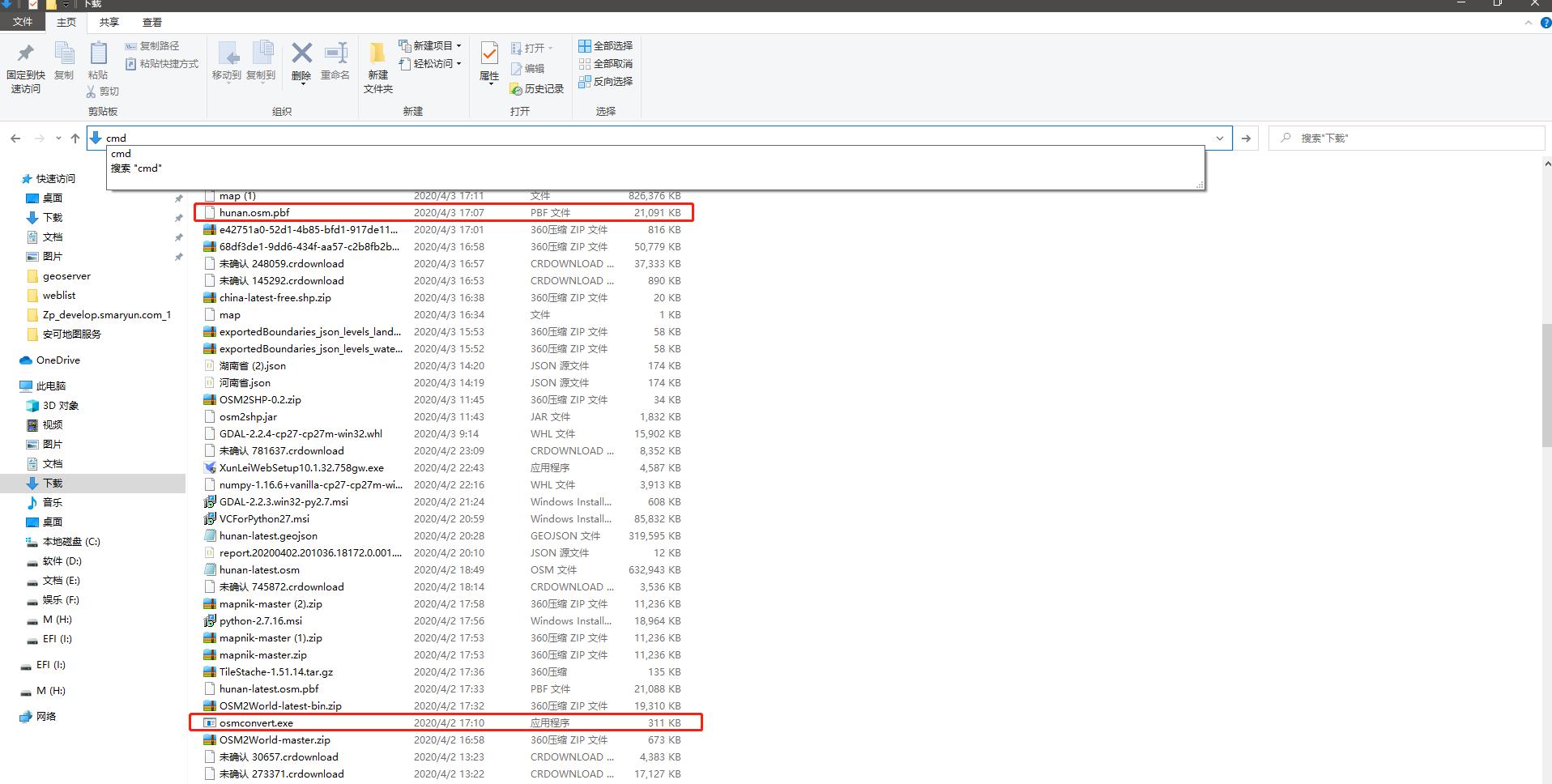Select the osmconvert.exe file
The image size is (1552, 784).
point(444,723)
